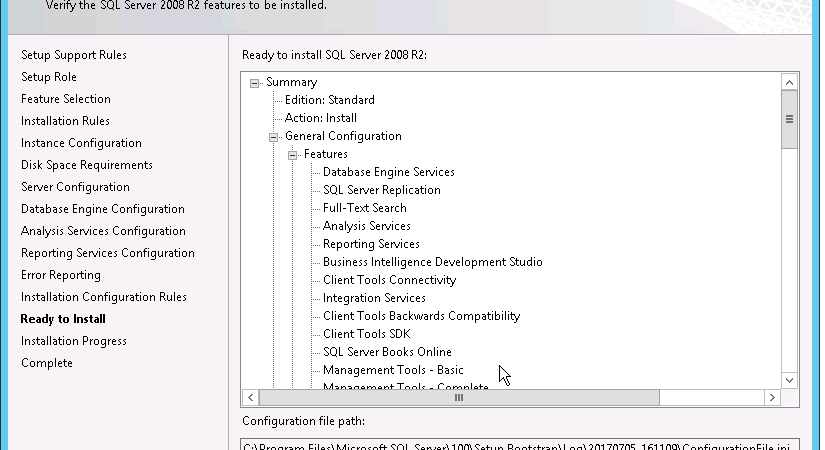Select Analysis Services tree item

click(x=367, y=226)
